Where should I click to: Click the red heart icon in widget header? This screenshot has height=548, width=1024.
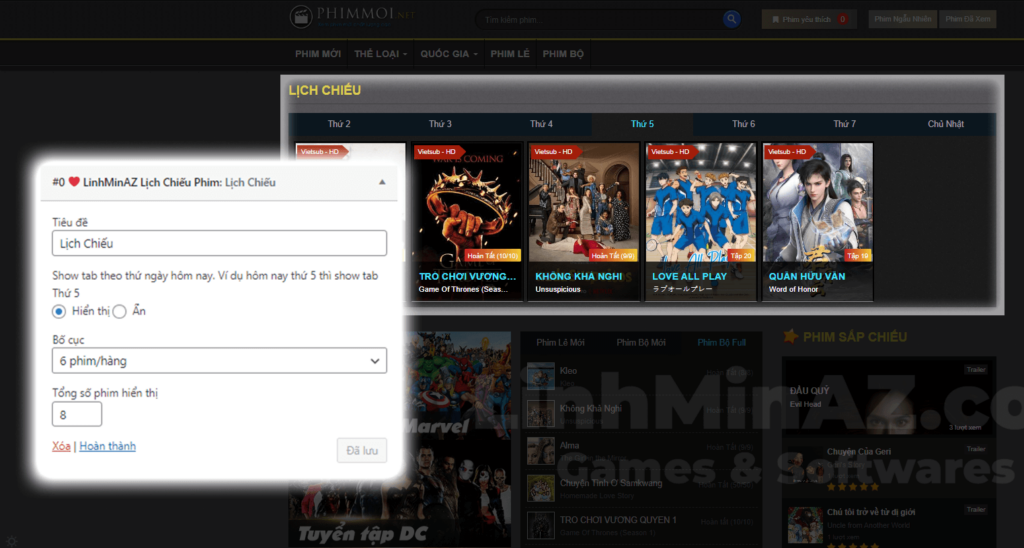pos(74,182)
